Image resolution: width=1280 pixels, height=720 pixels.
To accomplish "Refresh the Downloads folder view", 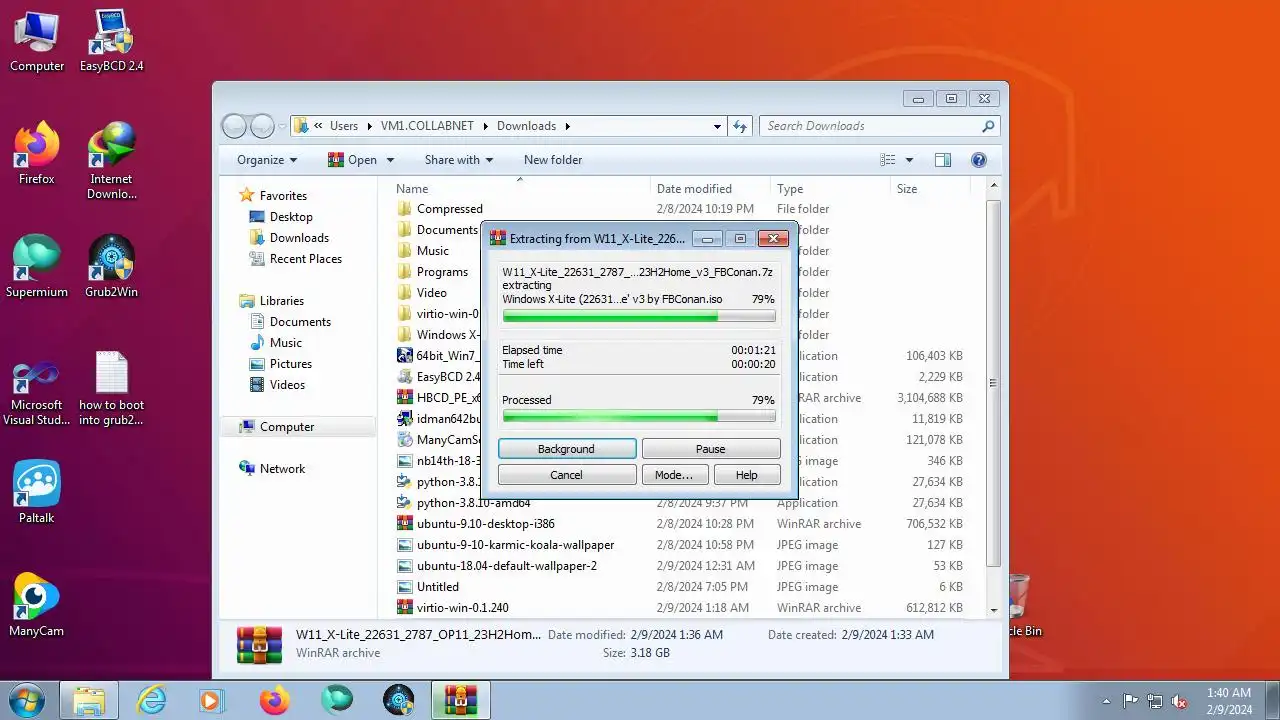I will pyautogui.click(x=740, y=126).
